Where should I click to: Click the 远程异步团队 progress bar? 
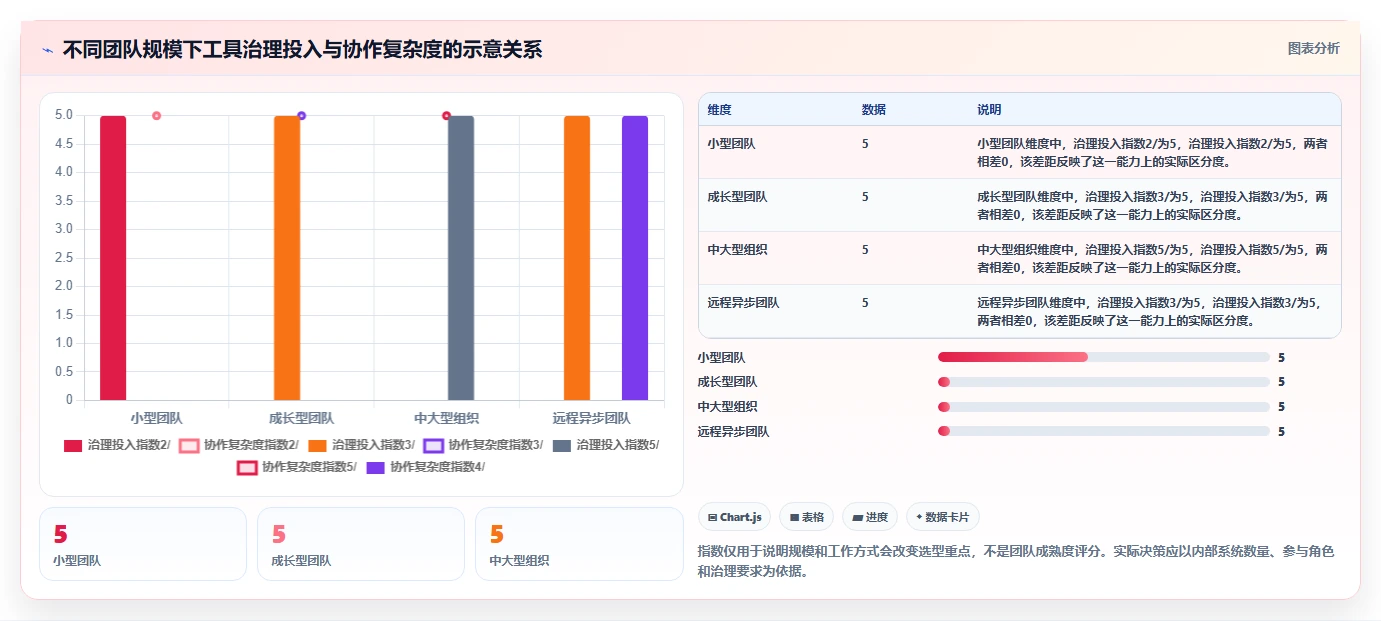pos(1104,432)
